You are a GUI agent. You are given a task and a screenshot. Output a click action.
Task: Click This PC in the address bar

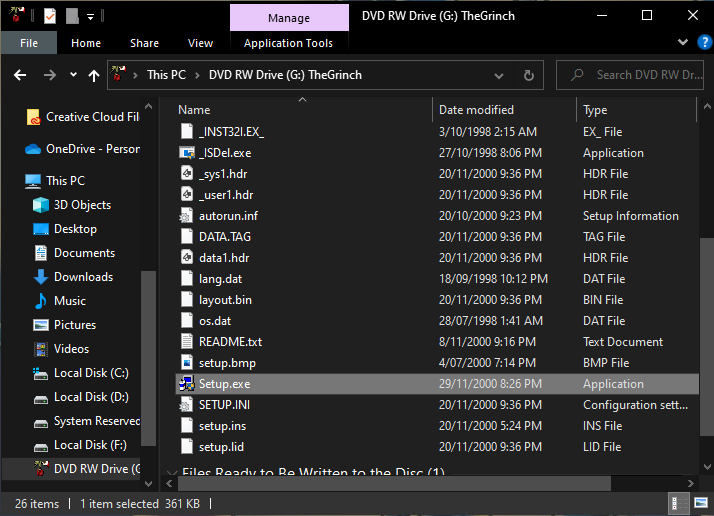point(166,75)
